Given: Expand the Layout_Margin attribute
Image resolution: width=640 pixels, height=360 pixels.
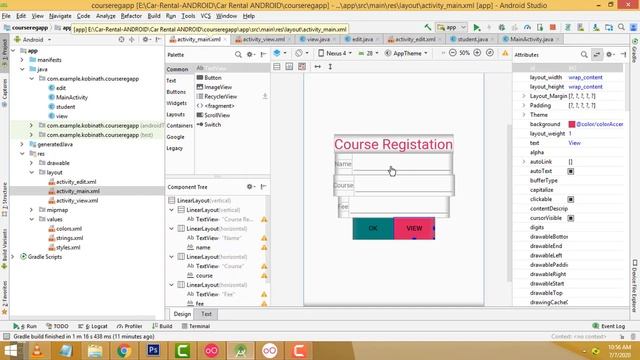Looking at the screenshot, I should [x=524, y=96].
